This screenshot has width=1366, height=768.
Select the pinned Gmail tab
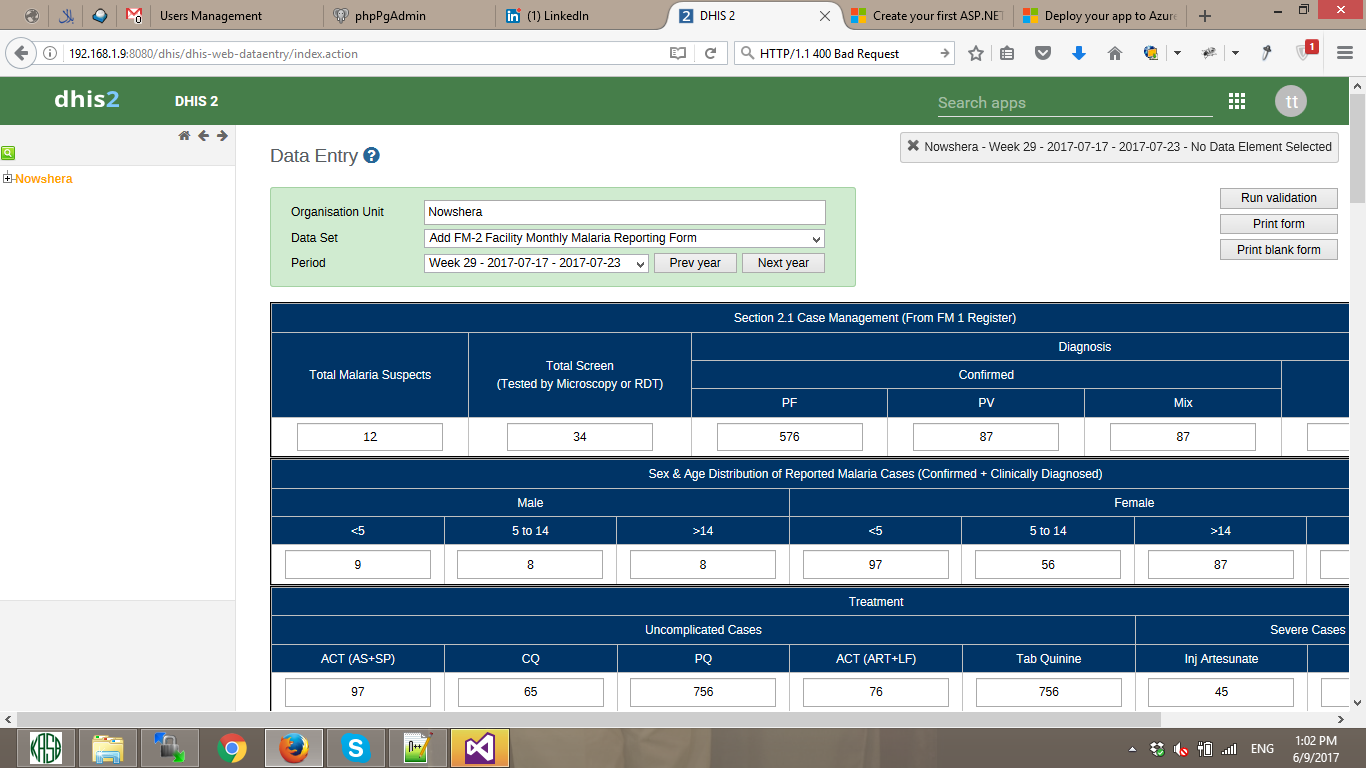coord(133,16)
